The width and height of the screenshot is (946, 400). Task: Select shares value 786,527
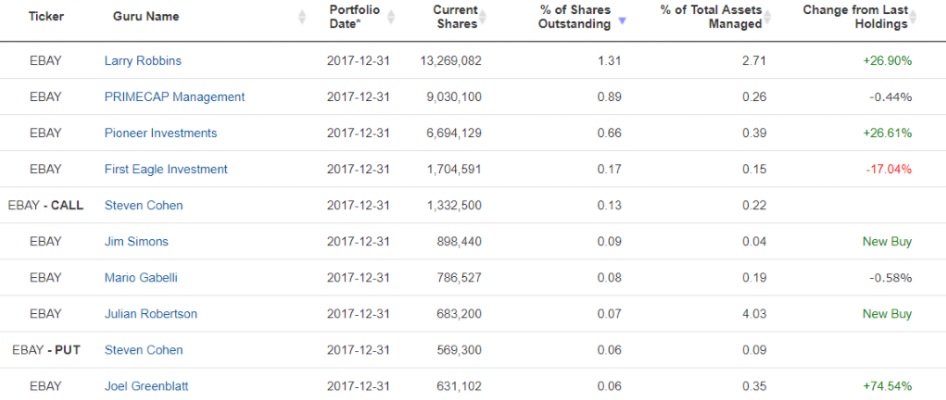(x=459, y=278)
